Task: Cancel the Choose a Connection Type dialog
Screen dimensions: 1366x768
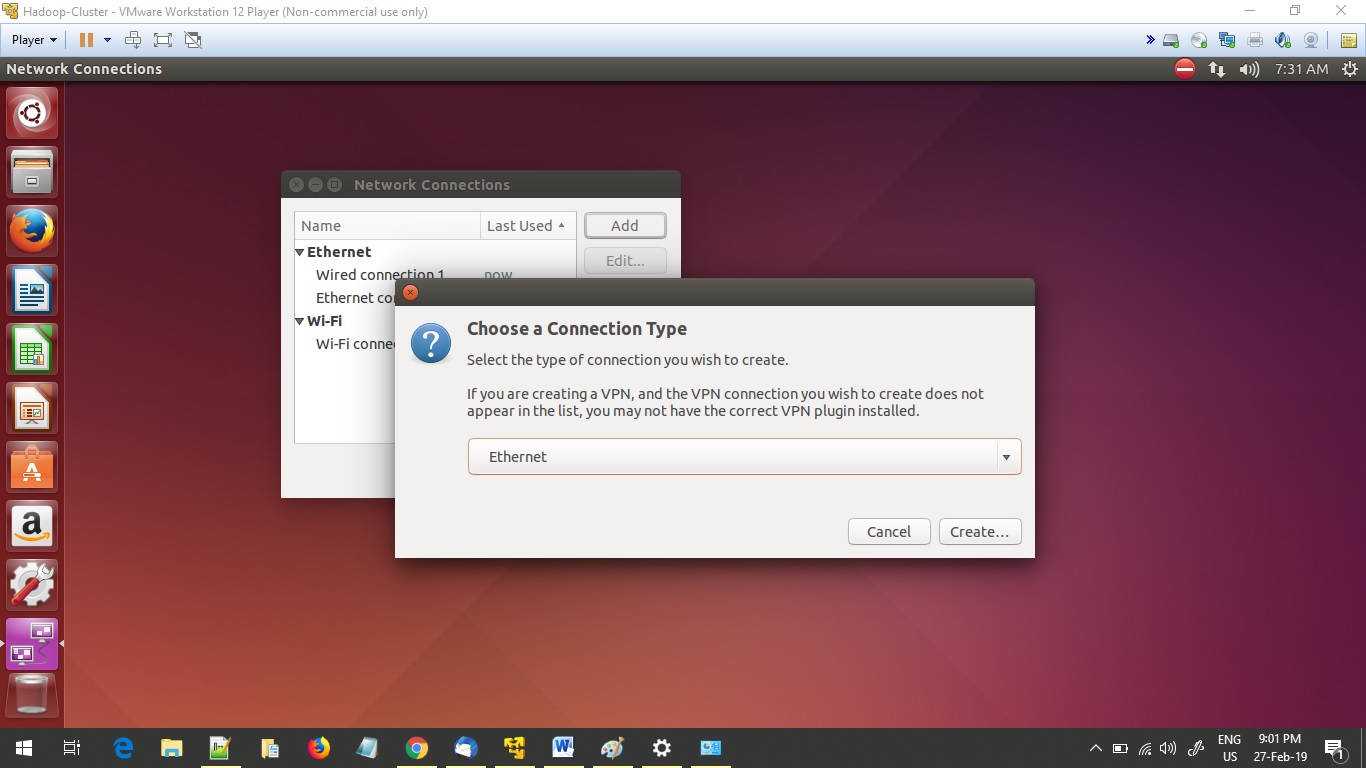Action: coord(889,532)
